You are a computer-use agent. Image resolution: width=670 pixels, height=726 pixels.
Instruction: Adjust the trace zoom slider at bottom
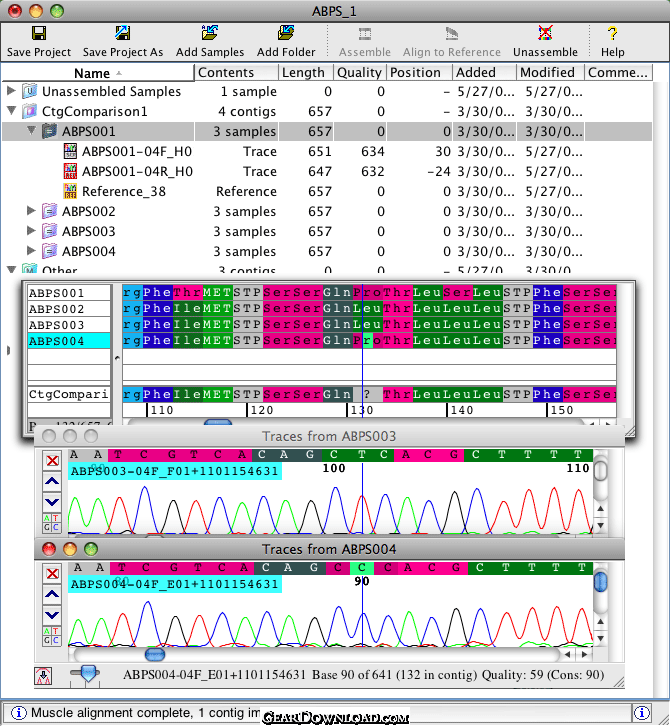(88, 673)
